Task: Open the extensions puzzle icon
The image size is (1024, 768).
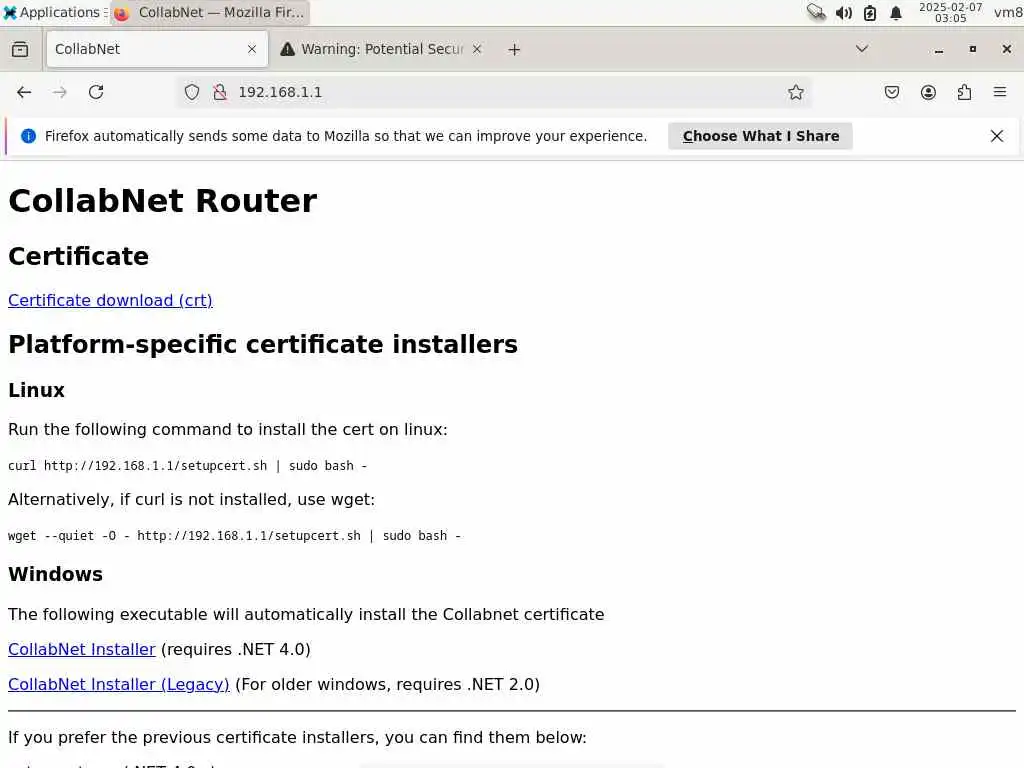Action: tap(964, 92)
